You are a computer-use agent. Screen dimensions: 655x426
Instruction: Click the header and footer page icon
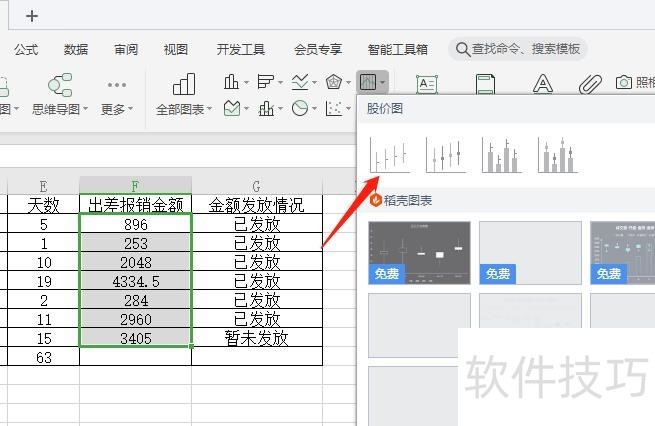pos(485,84)
